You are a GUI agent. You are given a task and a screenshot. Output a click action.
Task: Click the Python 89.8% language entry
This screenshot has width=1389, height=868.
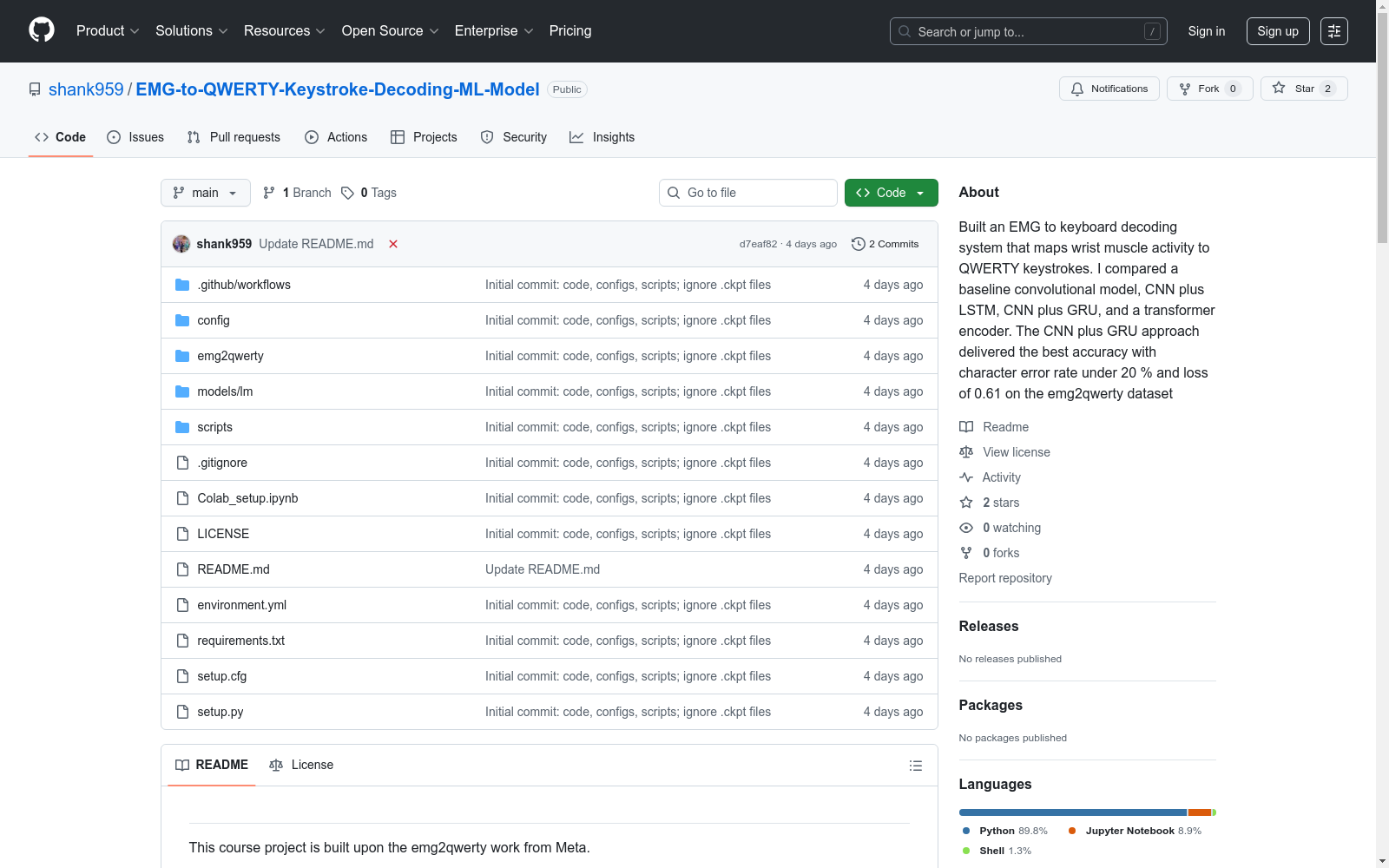(1005, 831)
